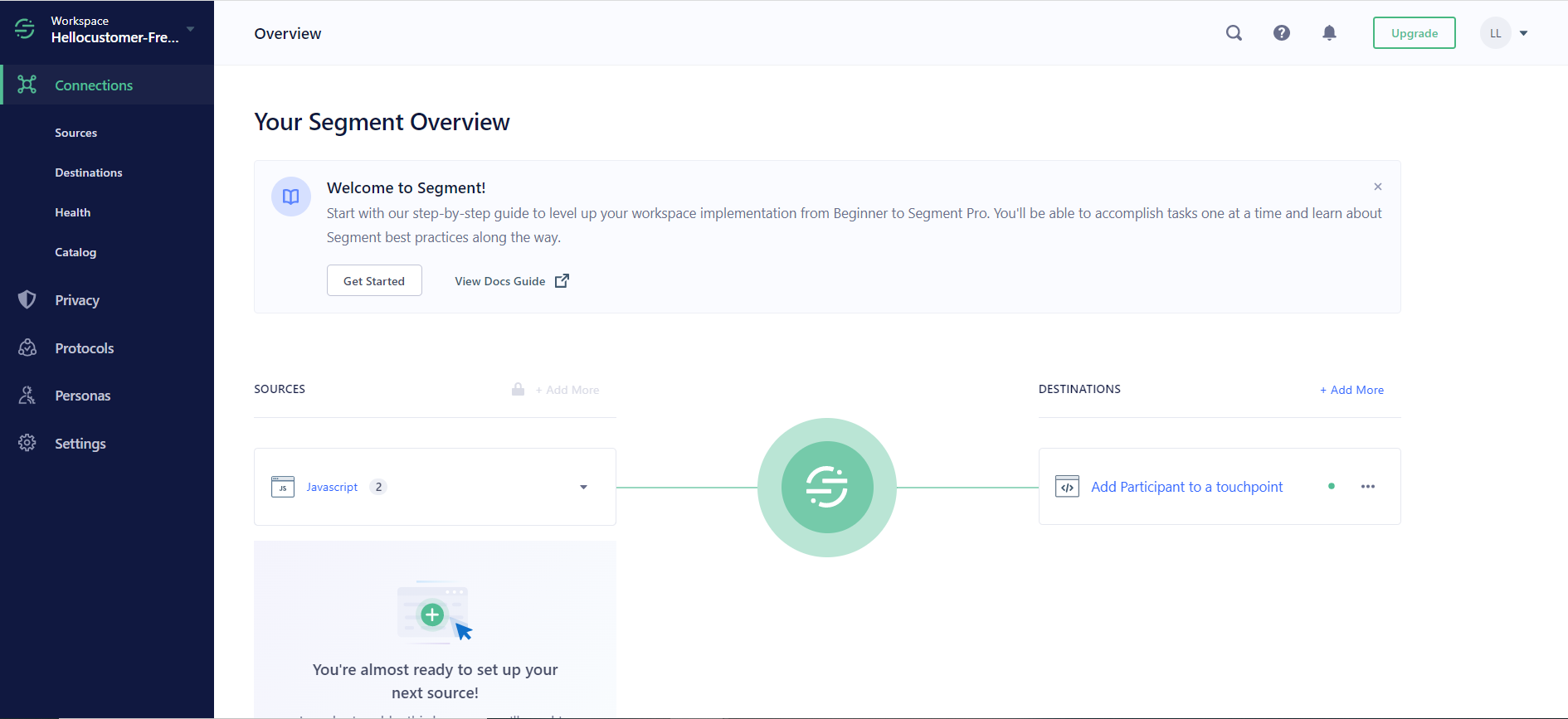The width and height of the screenshot is (1568, 719).
Task: Click the Upgrade button
Action: click(x=1415, y=33)
